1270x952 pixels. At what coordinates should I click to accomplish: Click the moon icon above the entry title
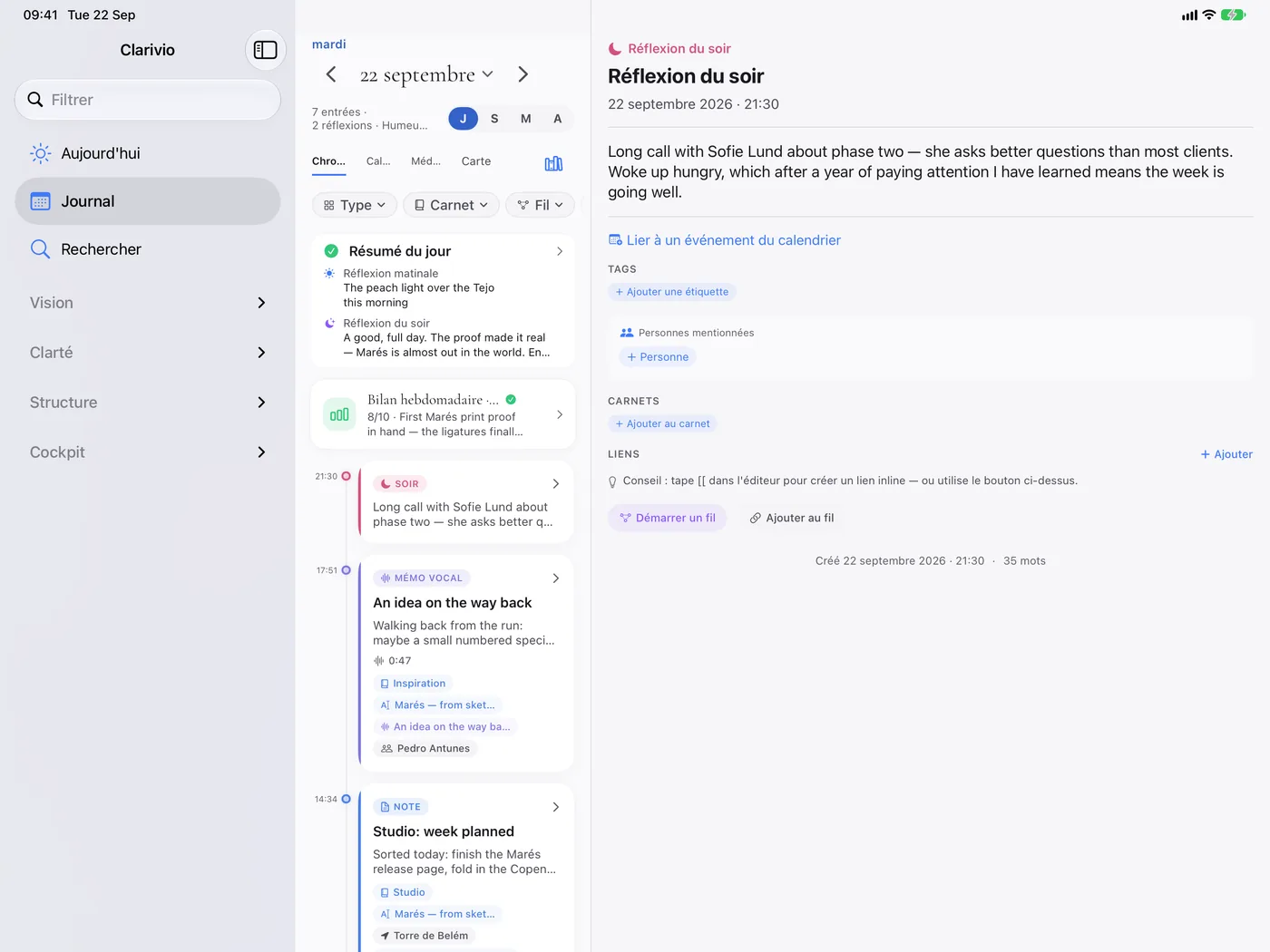tap(615, 49)
